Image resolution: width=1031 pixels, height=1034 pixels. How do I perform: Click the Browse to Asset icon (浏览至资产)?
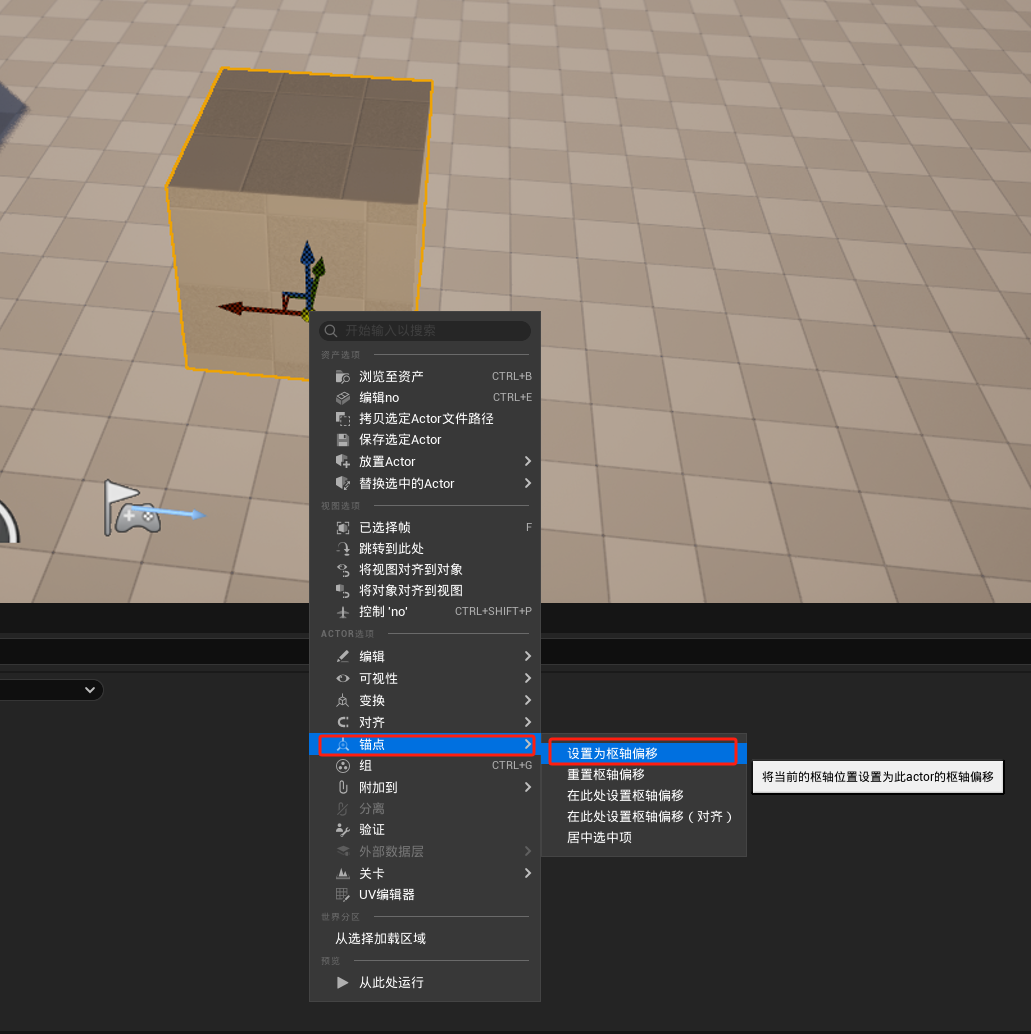click(x=343, y=376)
